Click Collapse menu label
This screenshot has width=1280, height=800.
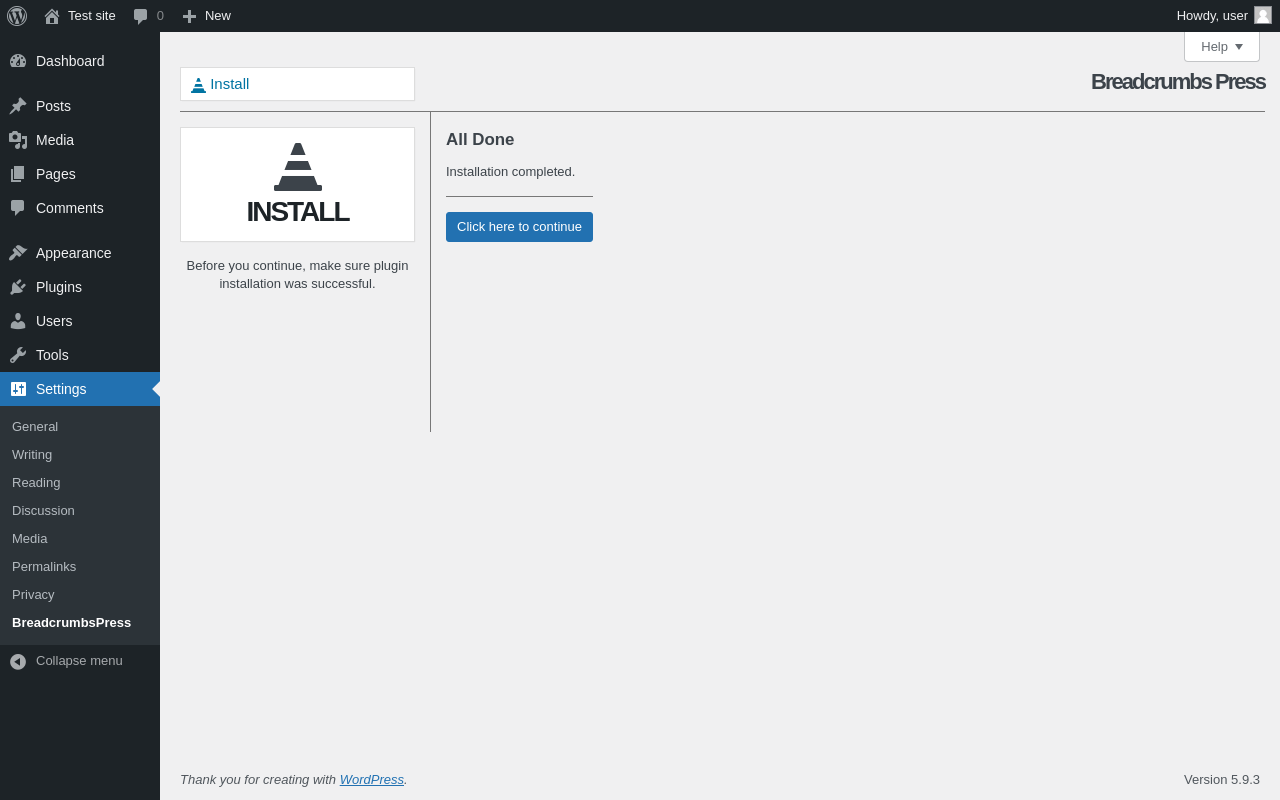pos(79,661)
